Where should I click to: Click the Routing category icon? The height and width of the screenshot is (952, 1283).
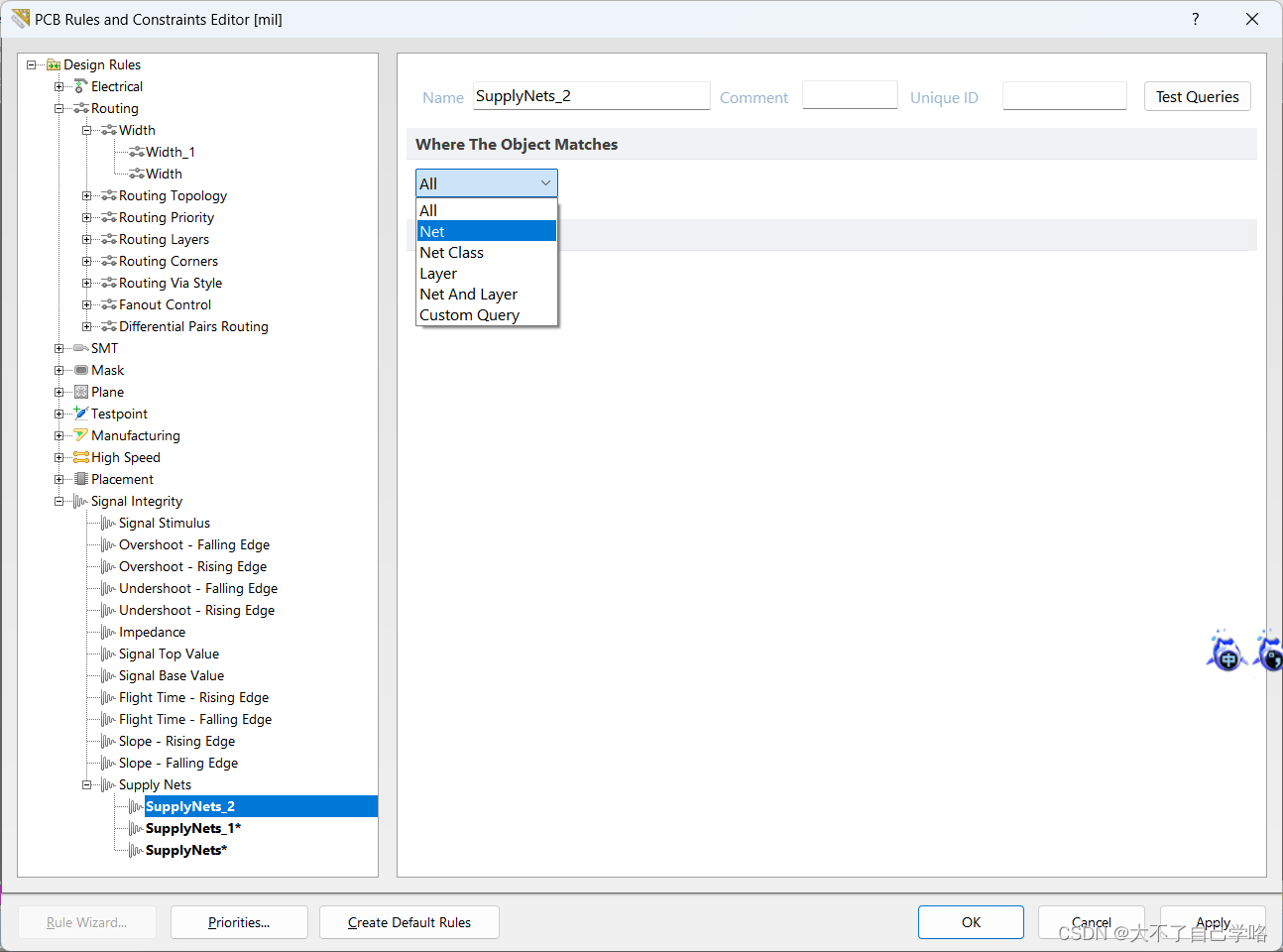pos(81,108)
